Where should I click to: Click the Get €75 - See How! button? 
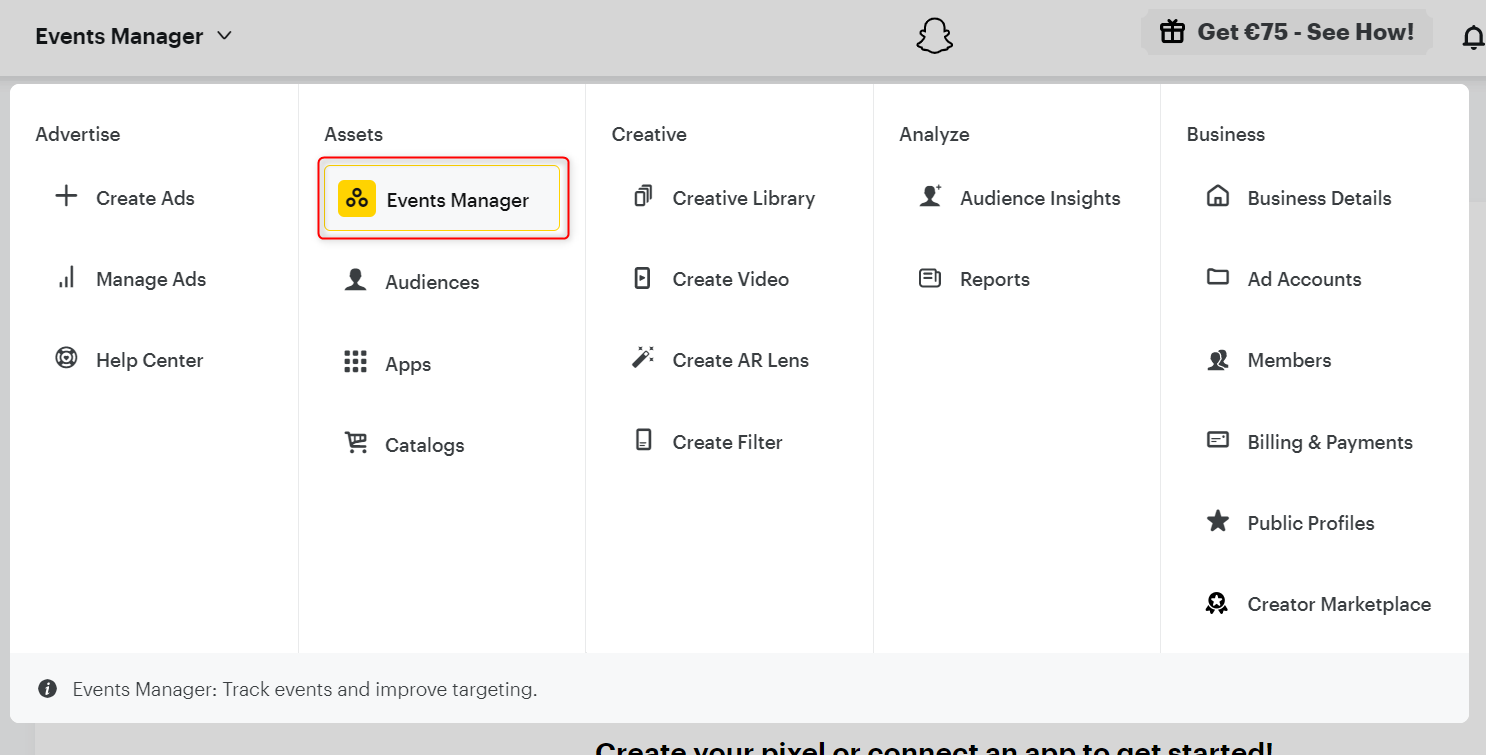coord(1287,32)
